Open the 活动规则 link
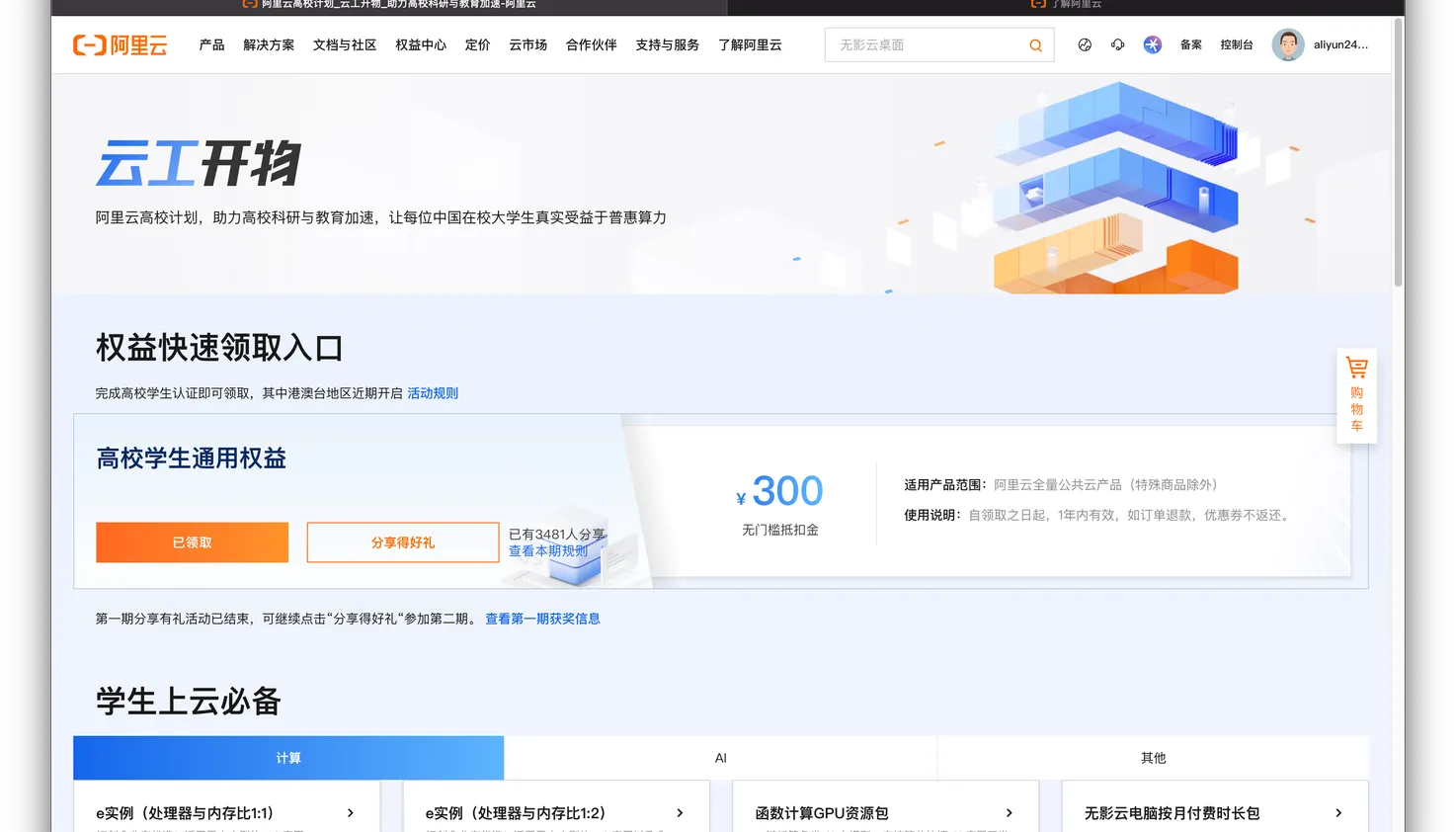This screenshot has height=832, width=1456. point(433,393)
